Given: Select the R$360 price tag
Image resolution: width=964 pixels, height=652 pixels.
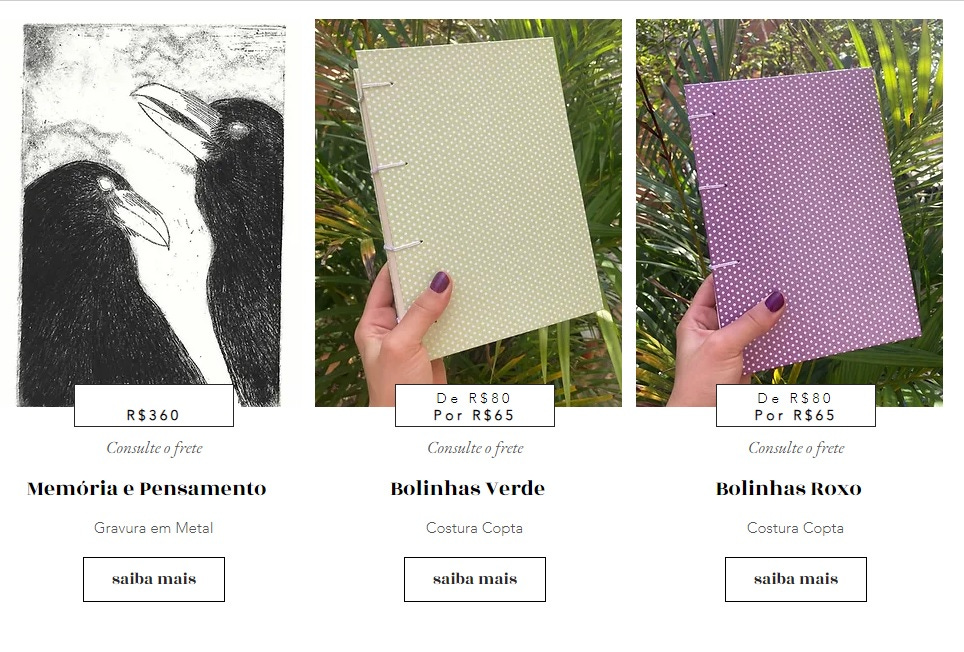Looking at the screenshot, I should [x=154, y=406].
